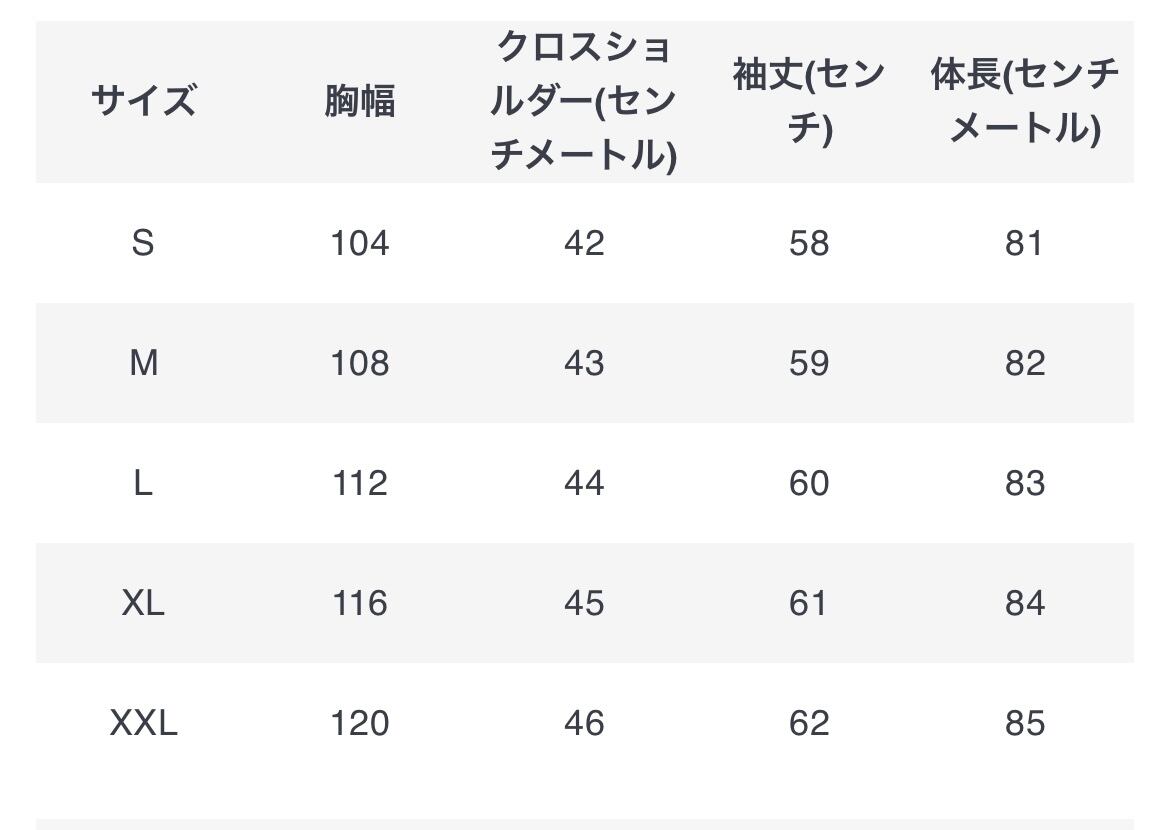Select the XXL size label
The image size is (1170, 830).
[143, 723]
